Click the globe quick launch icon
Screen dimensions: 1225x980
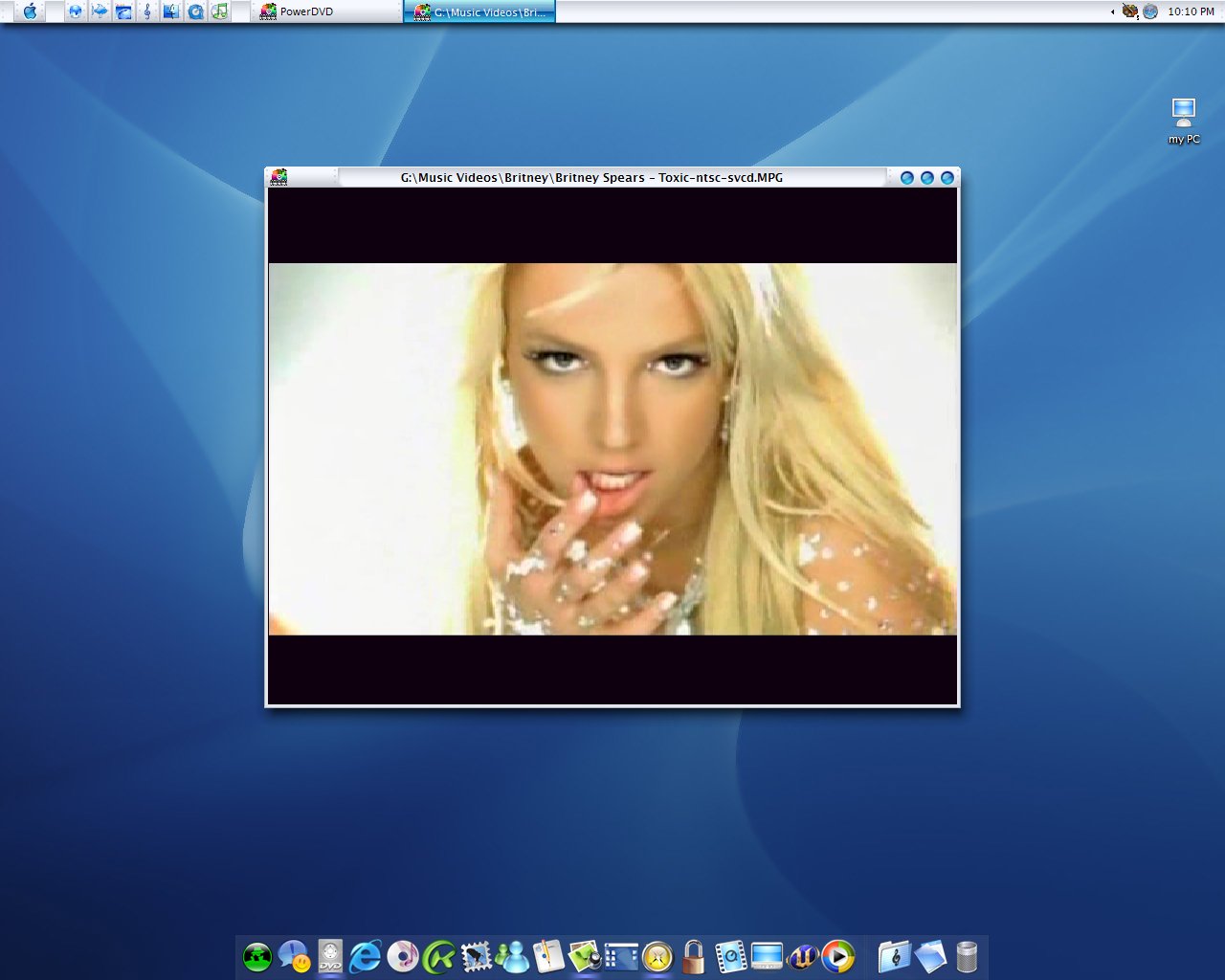pos(75,11)
